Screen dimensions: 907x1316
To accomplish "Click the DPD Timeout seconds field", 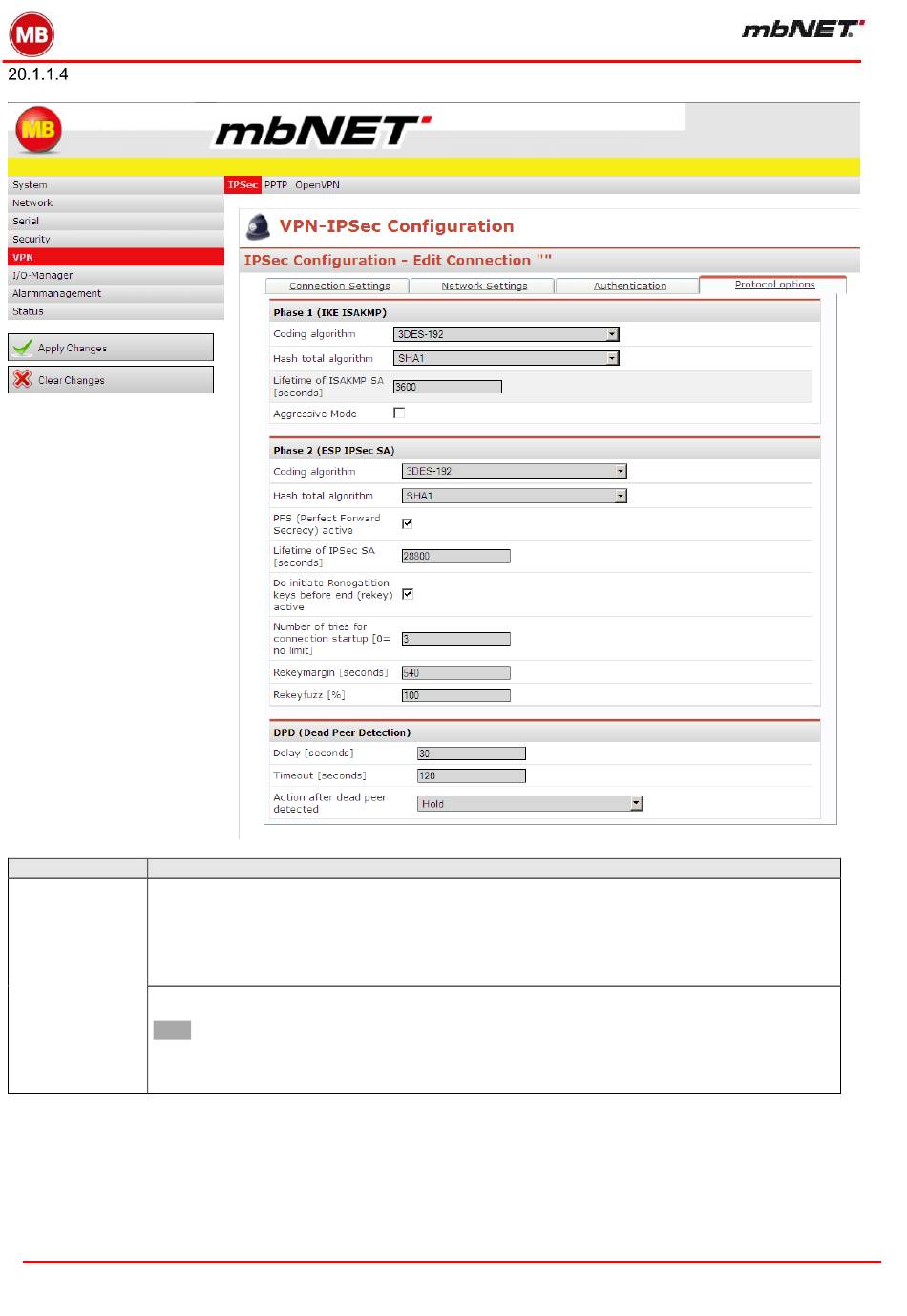I will (472, 775).
